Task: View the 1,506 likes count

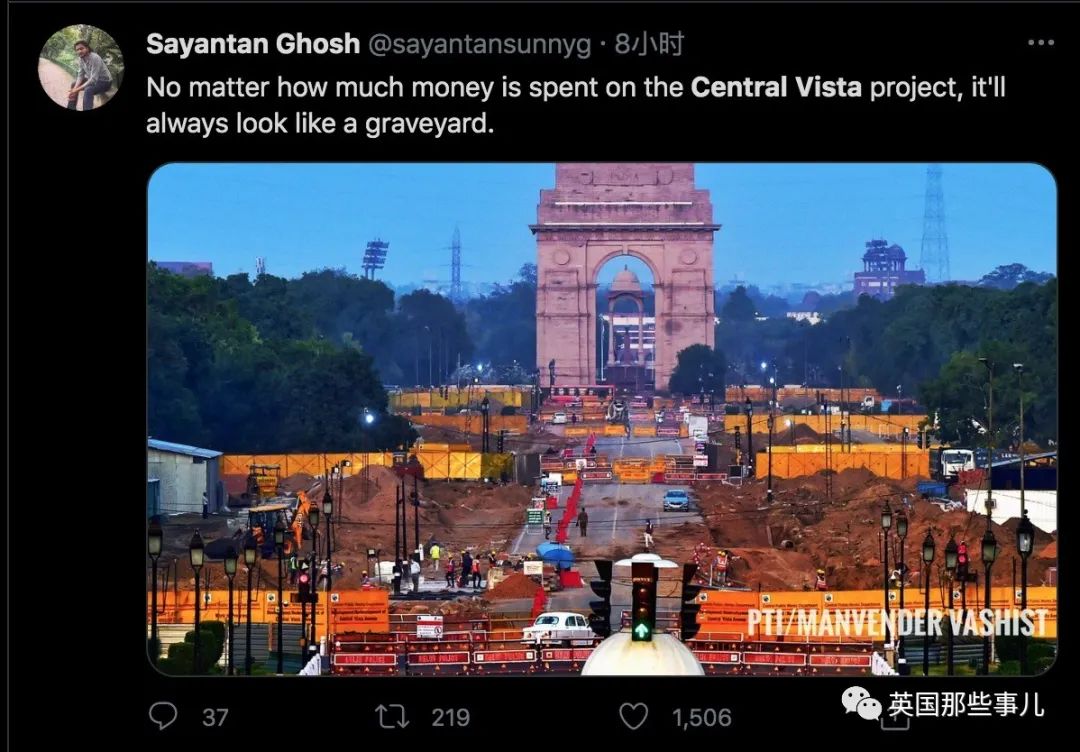Action: tap(701, 718)
